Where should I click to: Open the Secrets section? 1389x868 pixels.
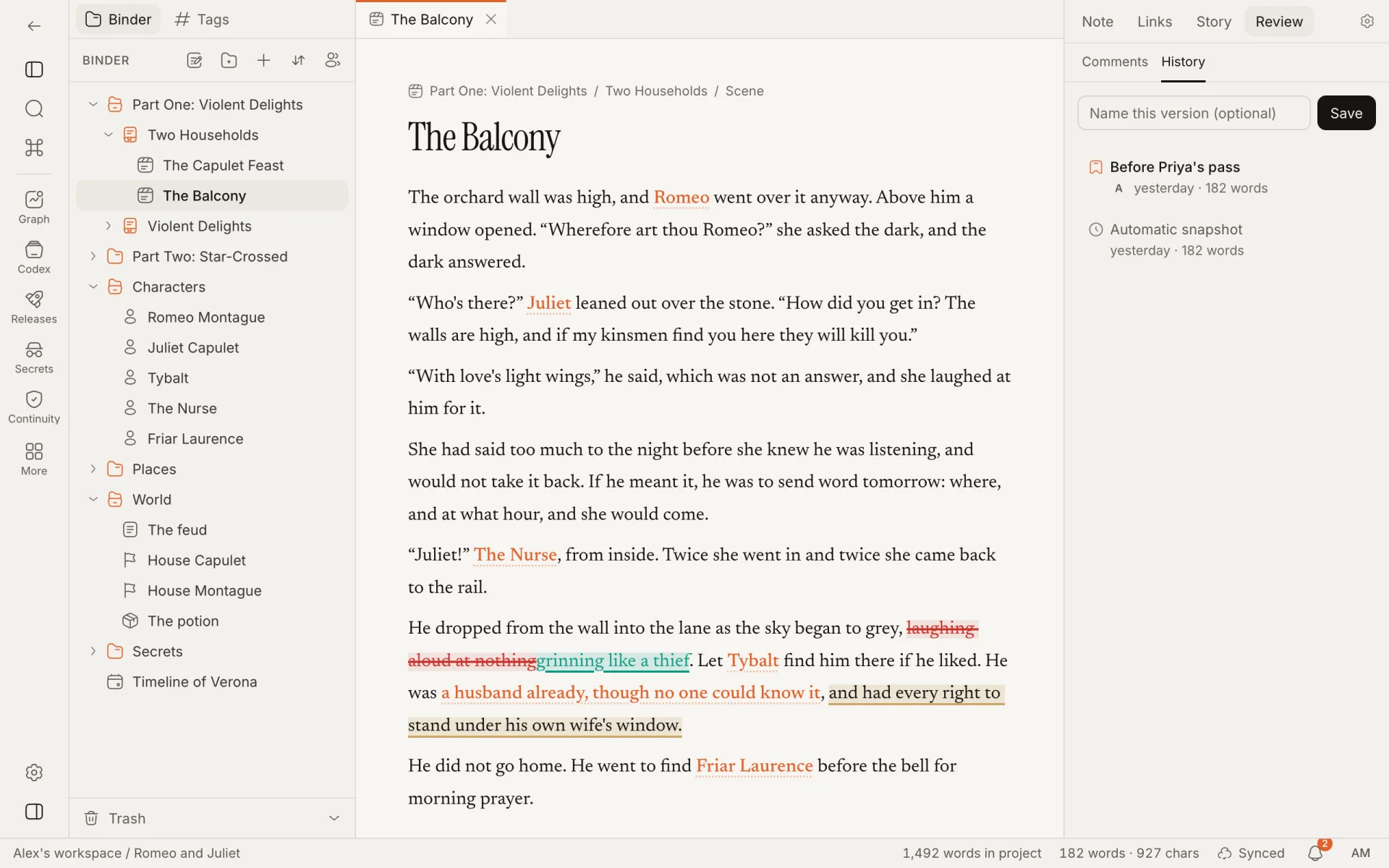(x=34, y=357)
